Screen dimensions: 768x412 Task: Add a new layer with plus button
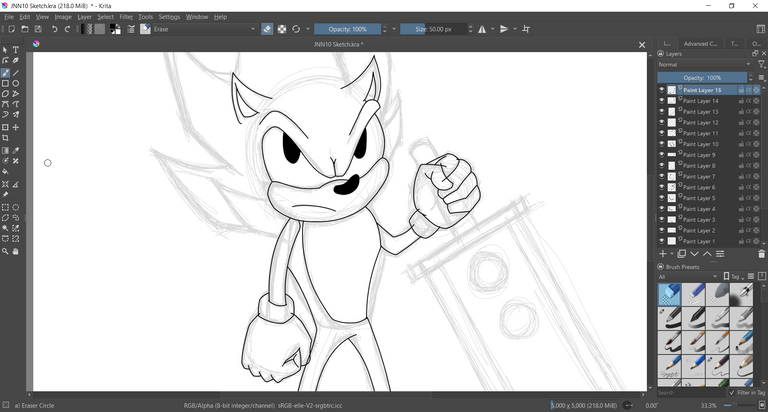662,254
